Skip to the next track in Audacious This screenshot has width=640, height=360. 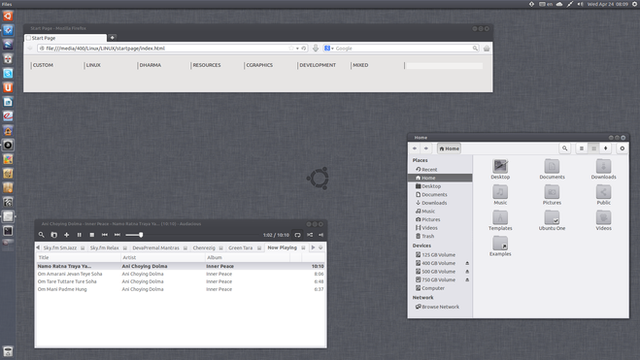point(117,235)
